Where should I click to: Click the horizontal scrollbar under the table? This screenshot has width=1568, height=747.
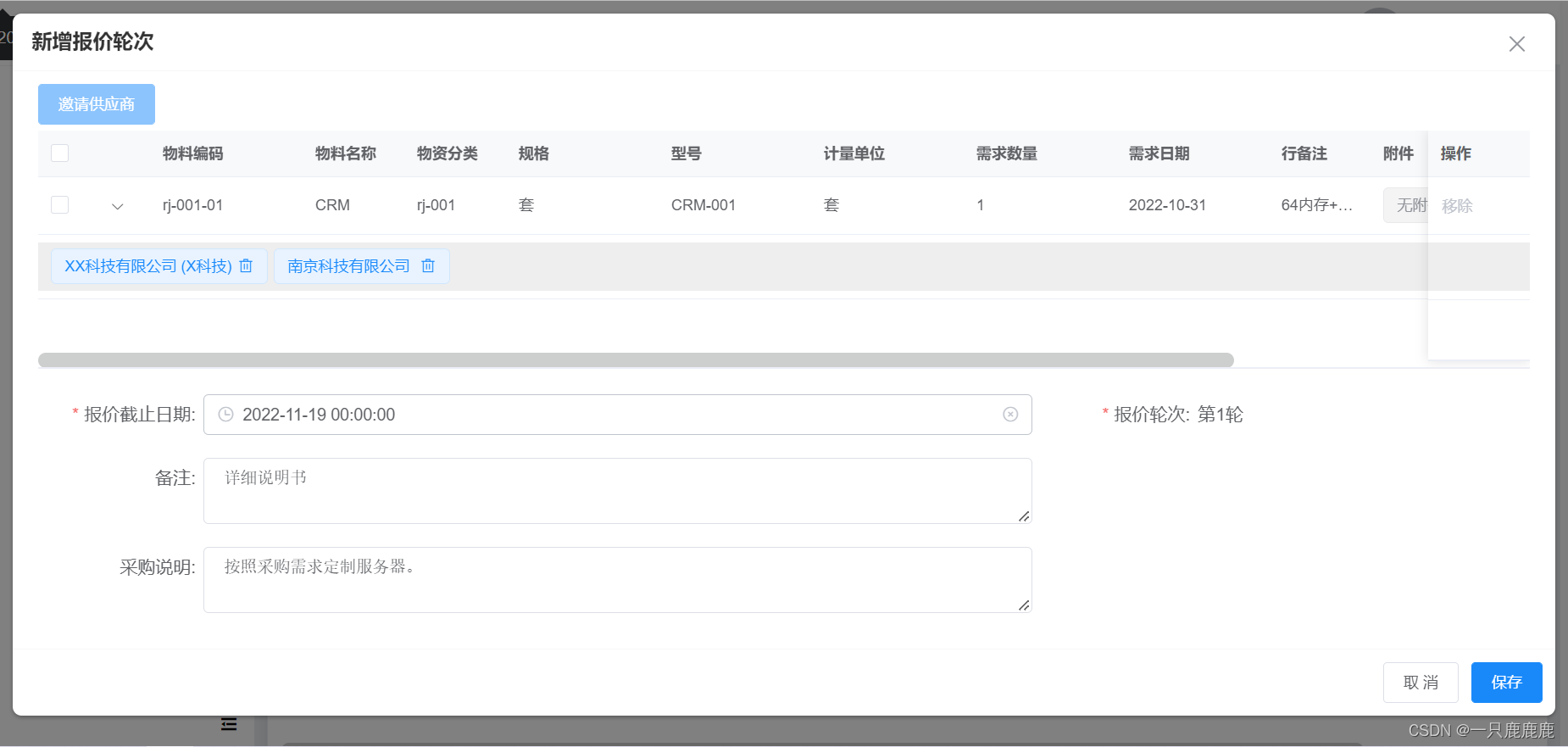(636, 360)
